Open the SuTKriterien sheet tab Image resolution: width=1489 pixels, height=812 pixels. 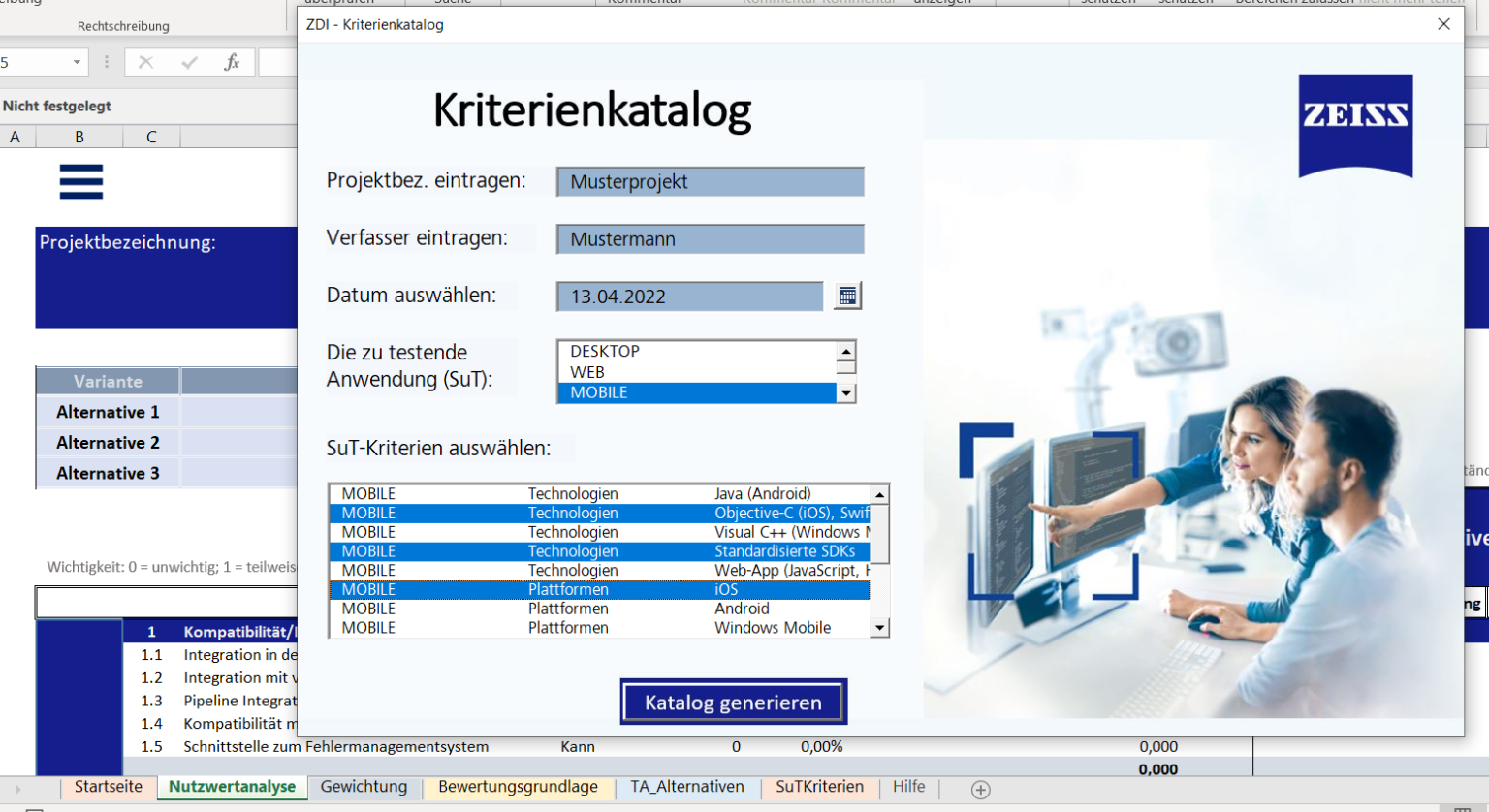click(819, 787)
